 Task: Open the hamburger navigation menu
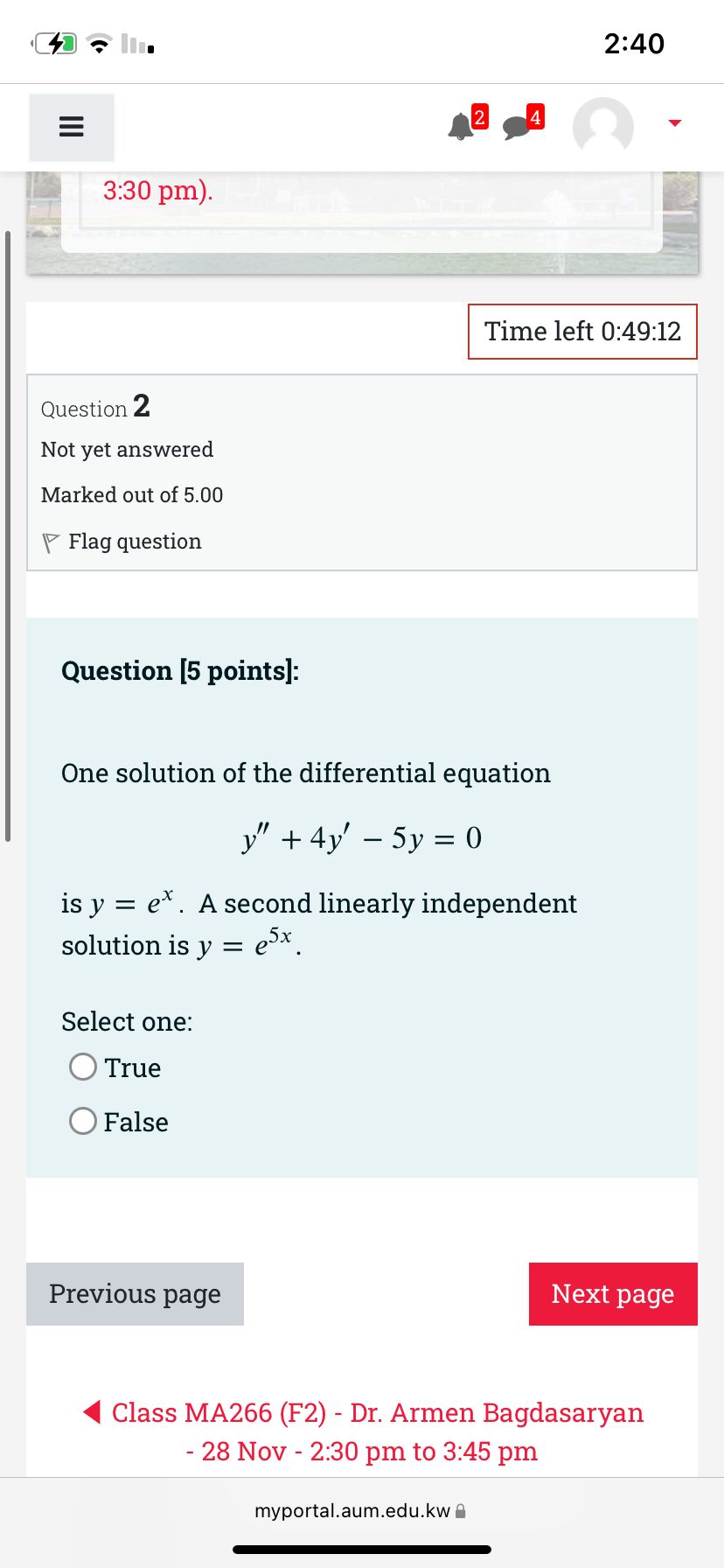[71, 128]
